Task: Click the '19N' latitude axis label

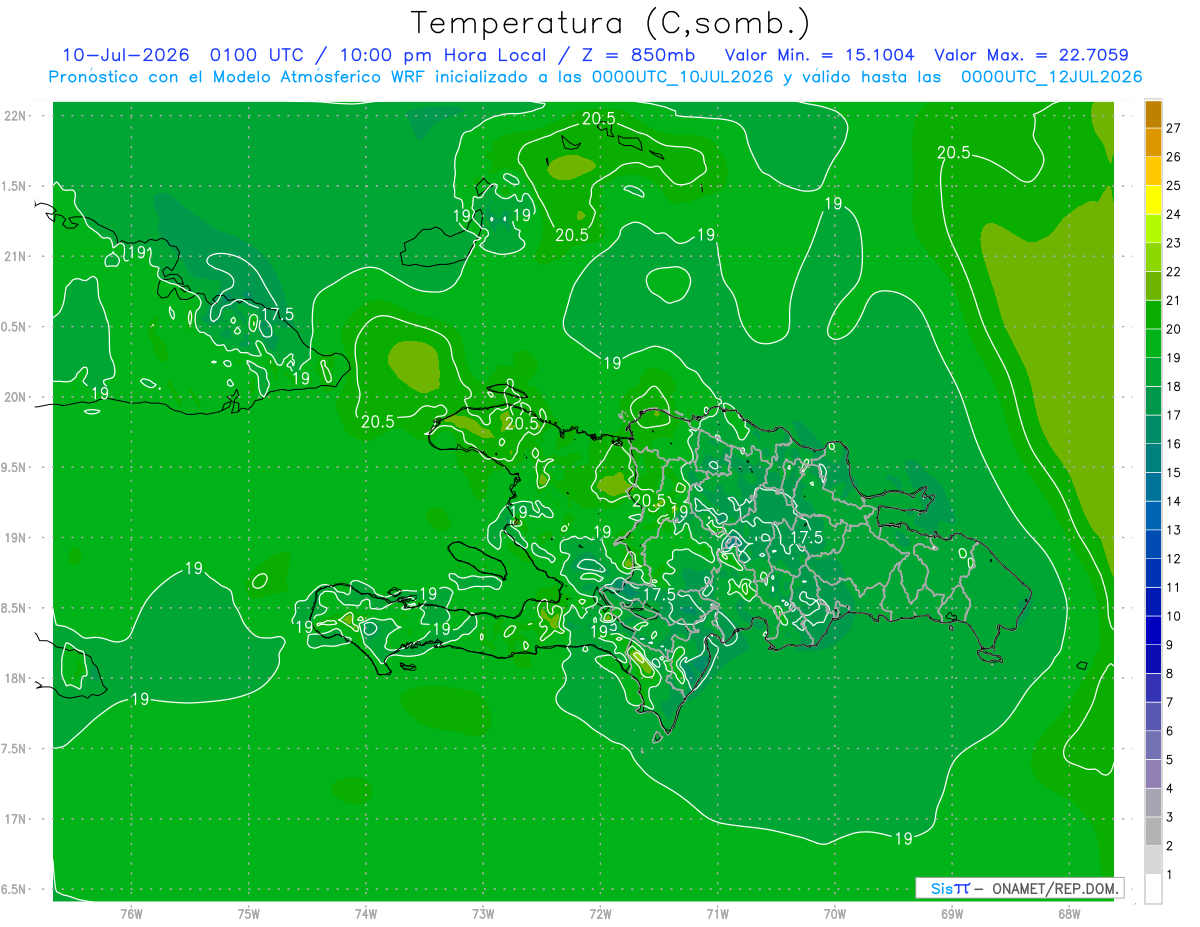Action: point(16,538)
